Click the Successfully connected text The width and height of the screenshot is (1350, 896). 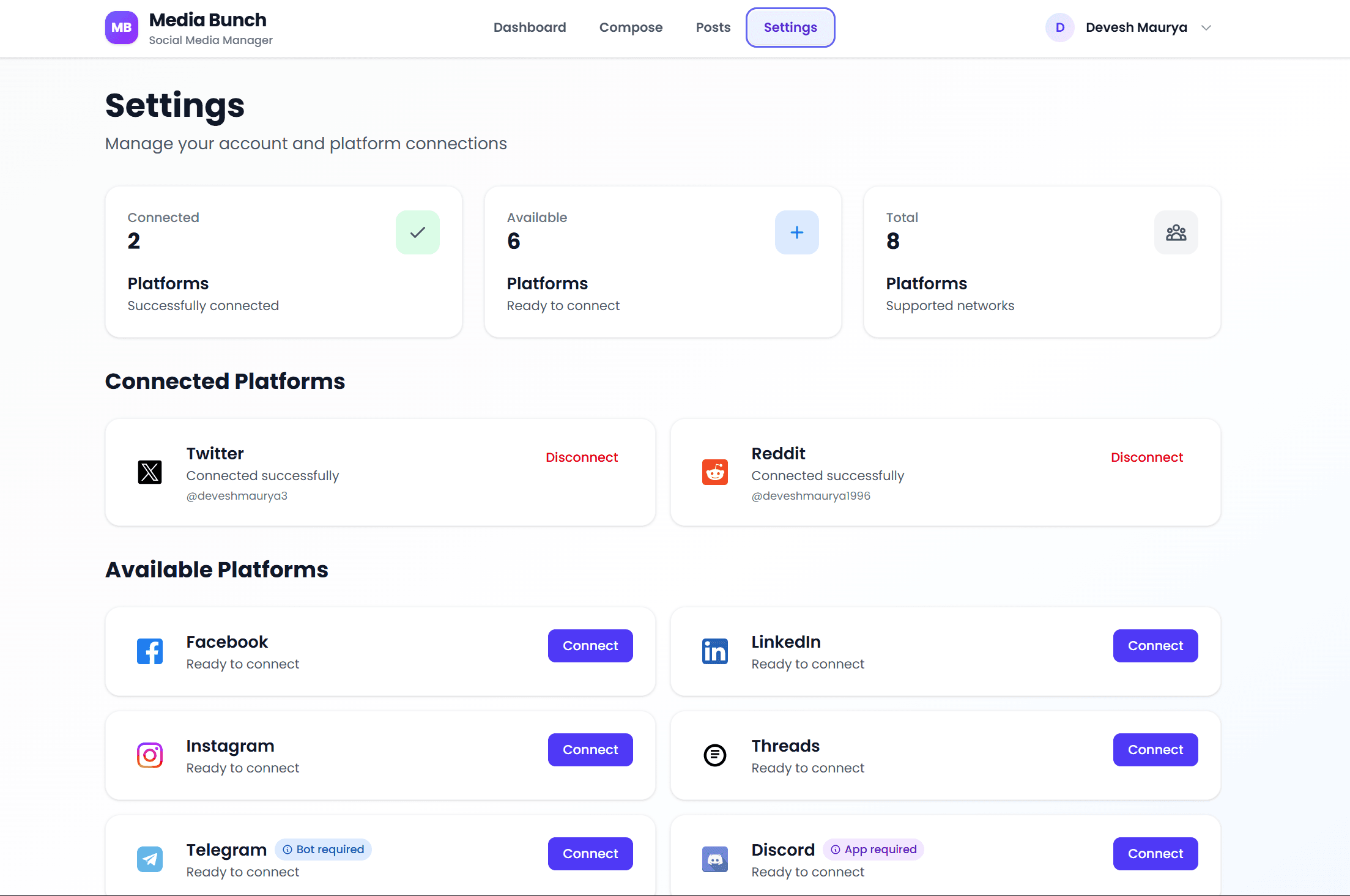(203, 306)
